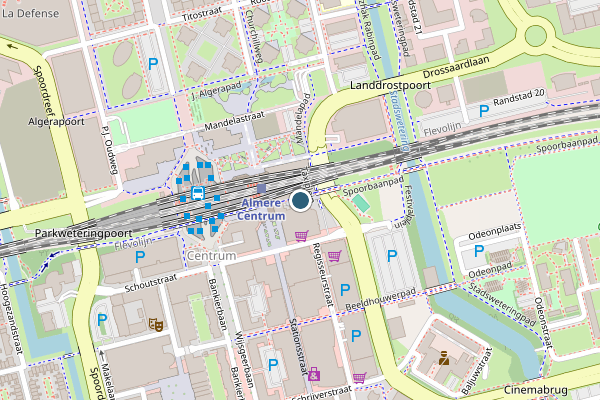Select the Landdrostpoort label
The image size is (600, 400).
tap(391, 85)
